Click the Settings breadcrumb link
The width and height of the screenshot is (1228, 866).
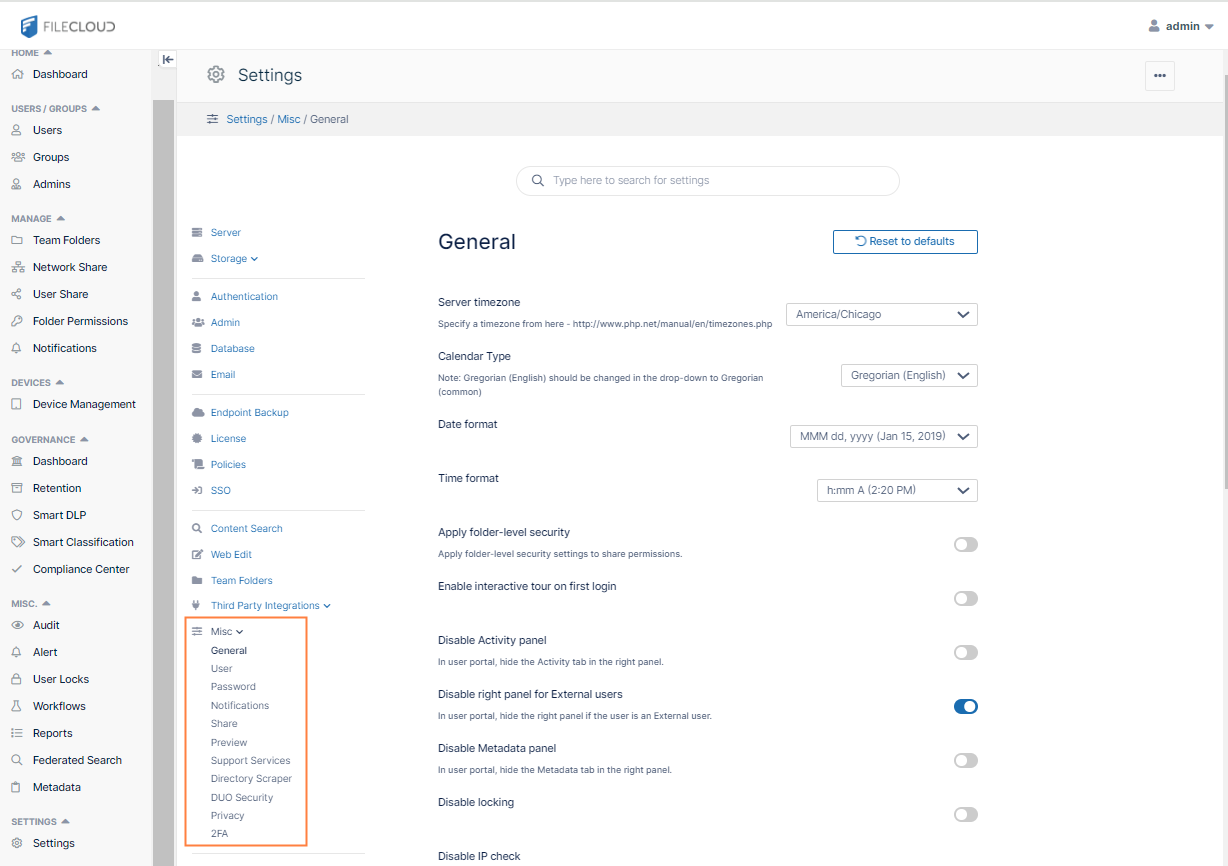coord(246,119)
